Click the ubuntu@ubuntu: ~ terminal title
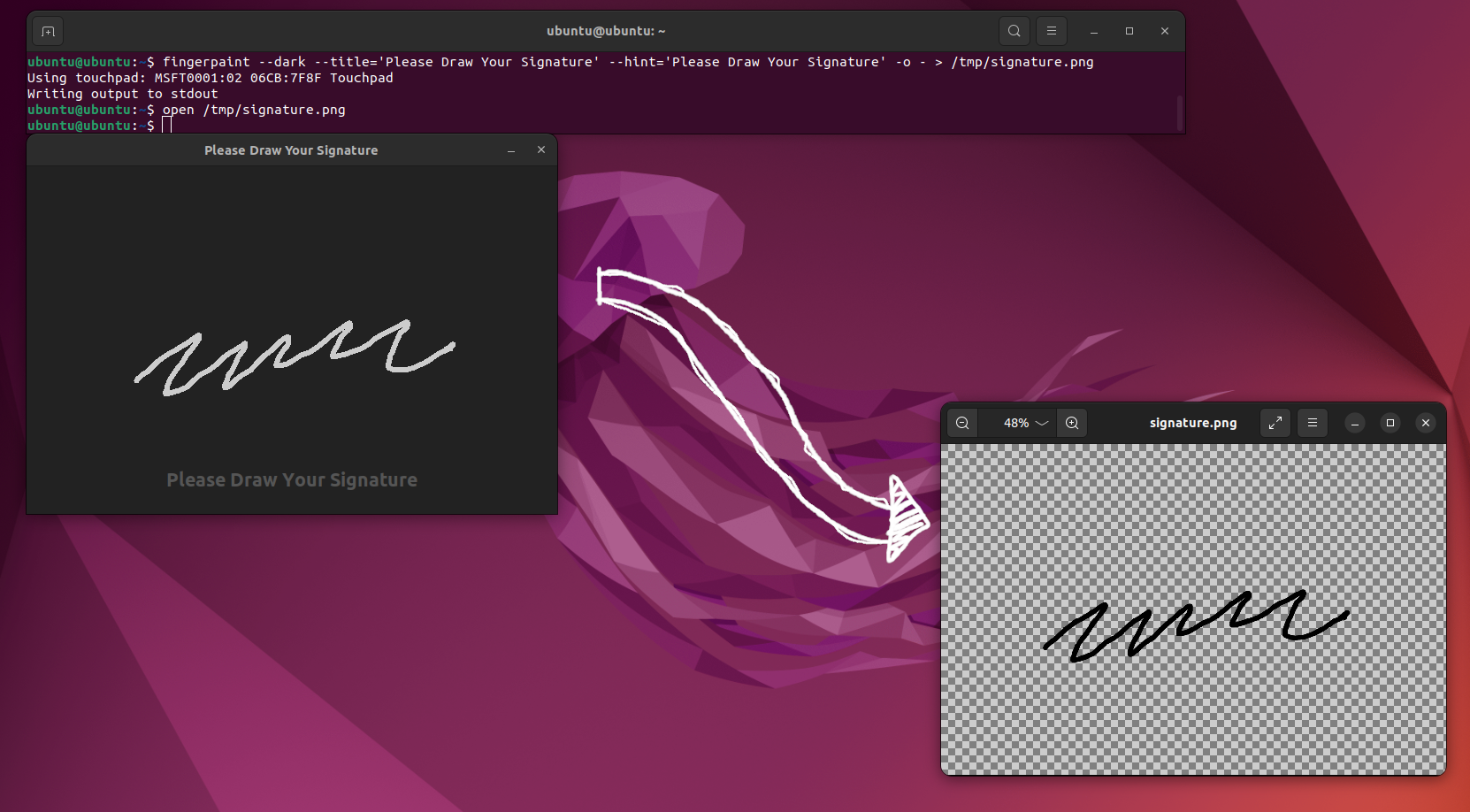 tap(605, 30)
